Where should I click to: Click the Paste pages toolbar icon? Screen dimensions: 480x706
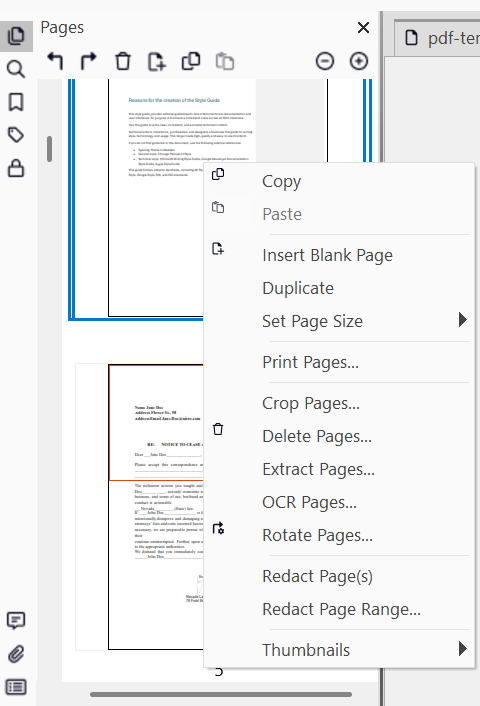pos(225,61)
